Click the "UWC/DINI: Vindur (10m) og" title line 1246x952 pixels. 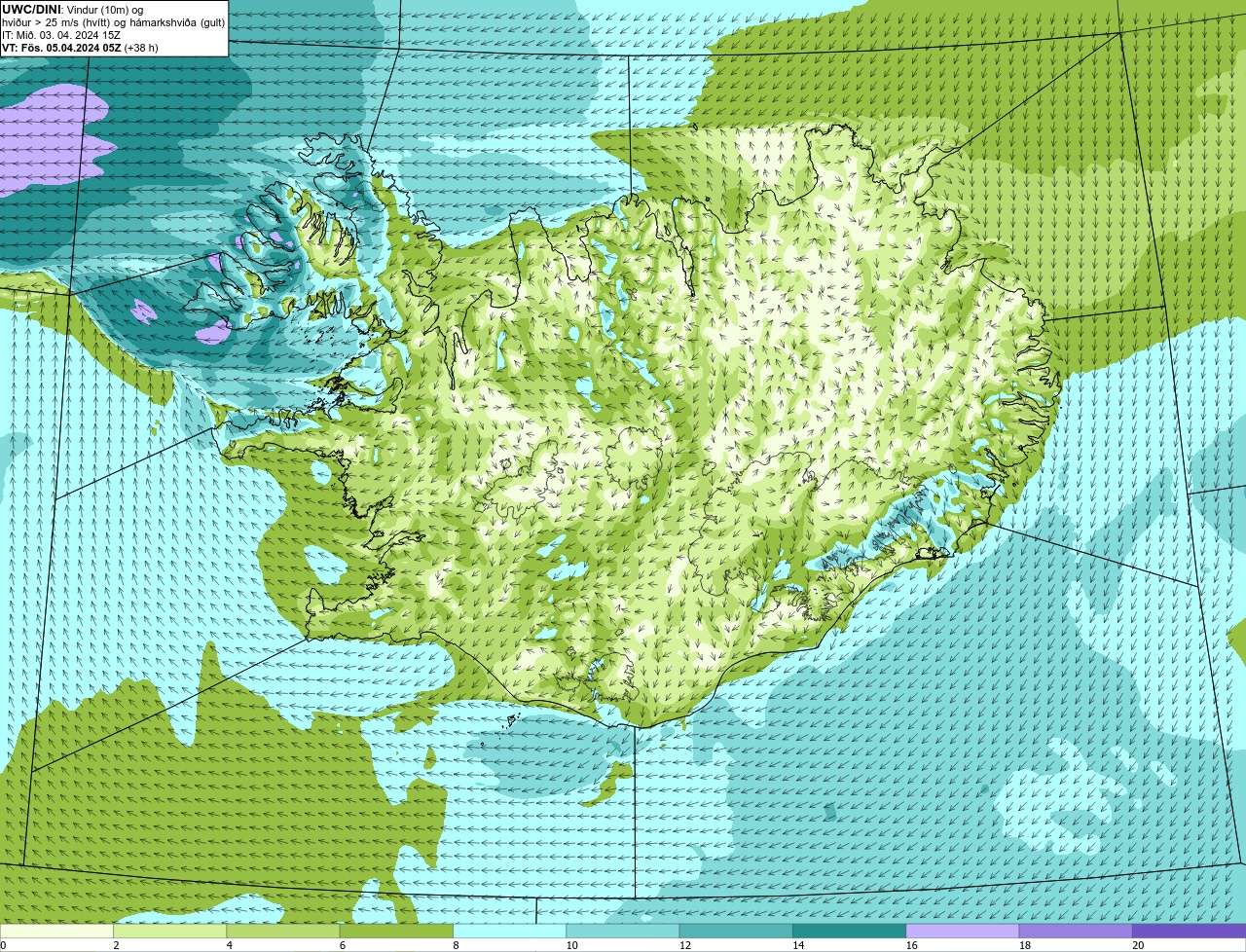tap(73, 9)
